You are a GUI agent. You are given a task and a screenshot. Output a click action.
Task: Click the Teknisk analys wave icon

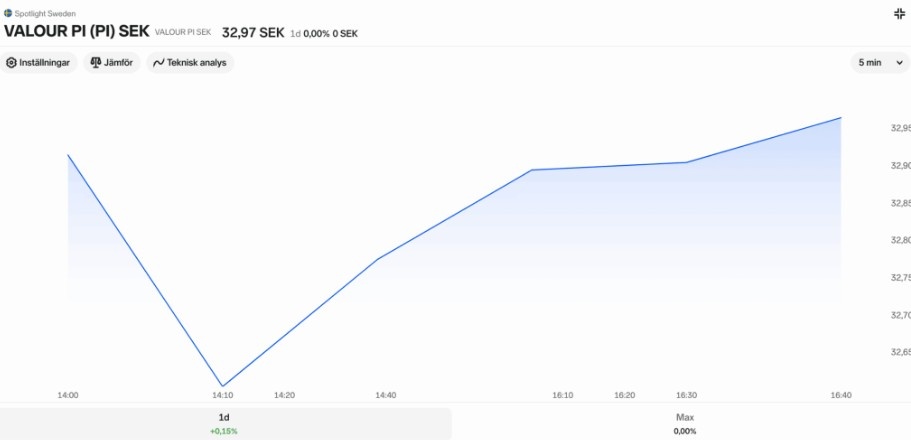(159, 63)
